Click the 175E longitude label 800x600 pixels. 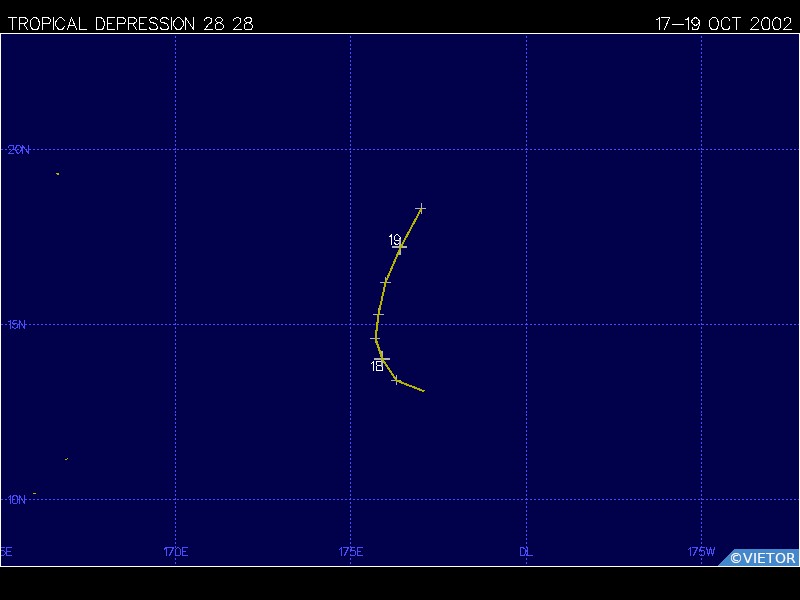[351, 552]
